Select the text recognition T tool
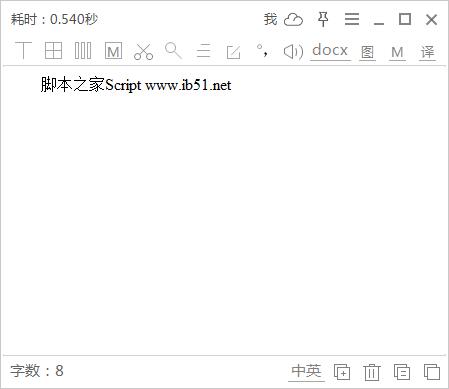The image size is (449, 389). [x=23, y=51]
